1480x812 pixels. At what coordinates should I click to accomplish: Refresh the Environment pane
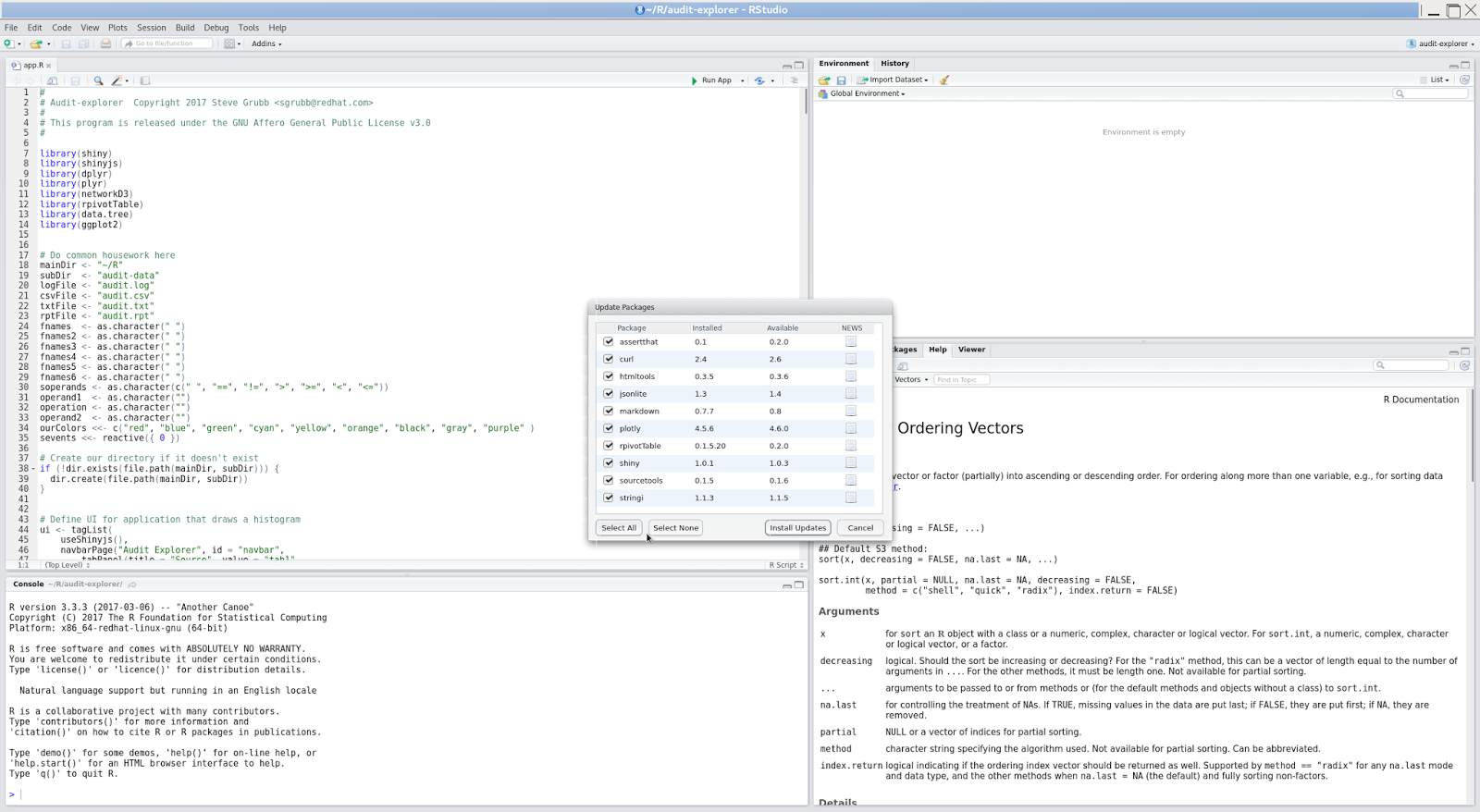tap(1464, 80)
